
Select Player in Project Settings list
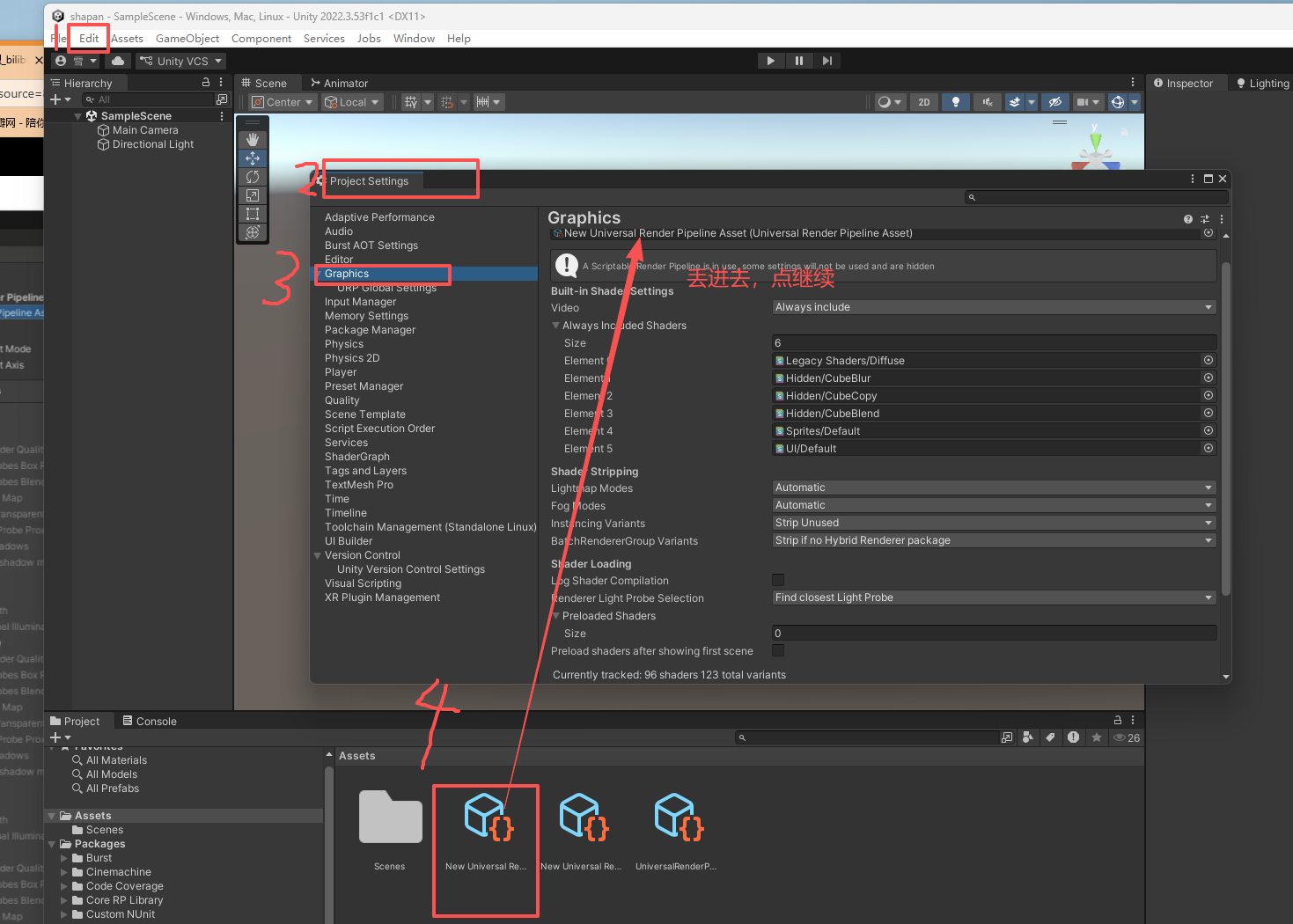341,372
